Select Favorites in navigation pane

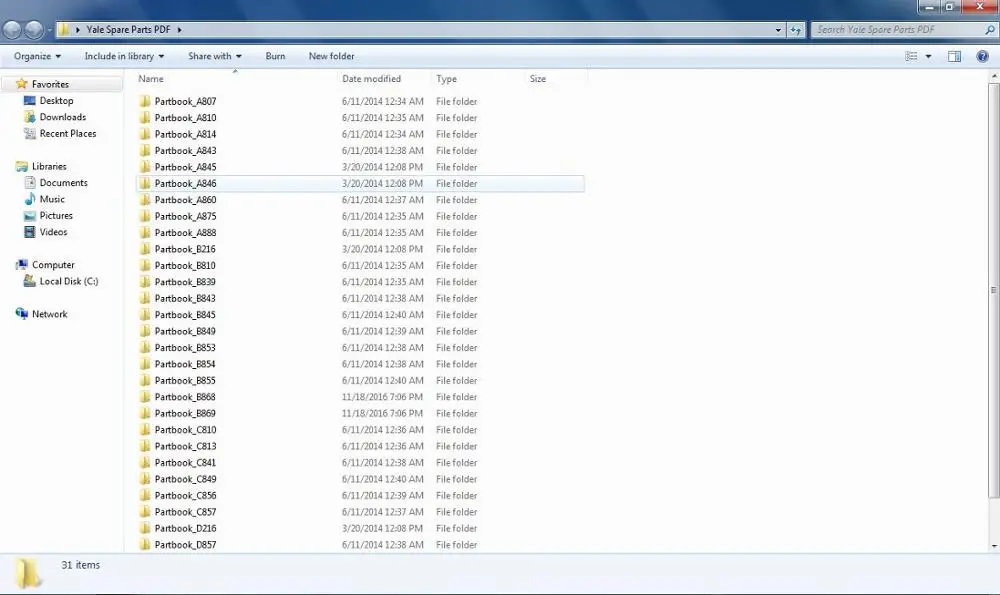coord(50,84)
